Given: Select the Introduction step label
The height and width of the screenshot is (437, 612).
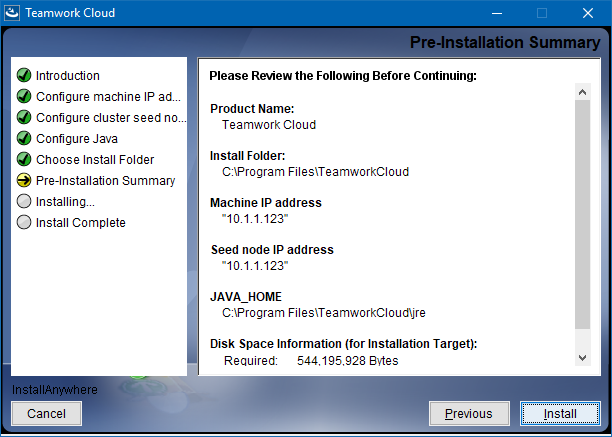Looking at the screenshot, I should coord(68,76).
